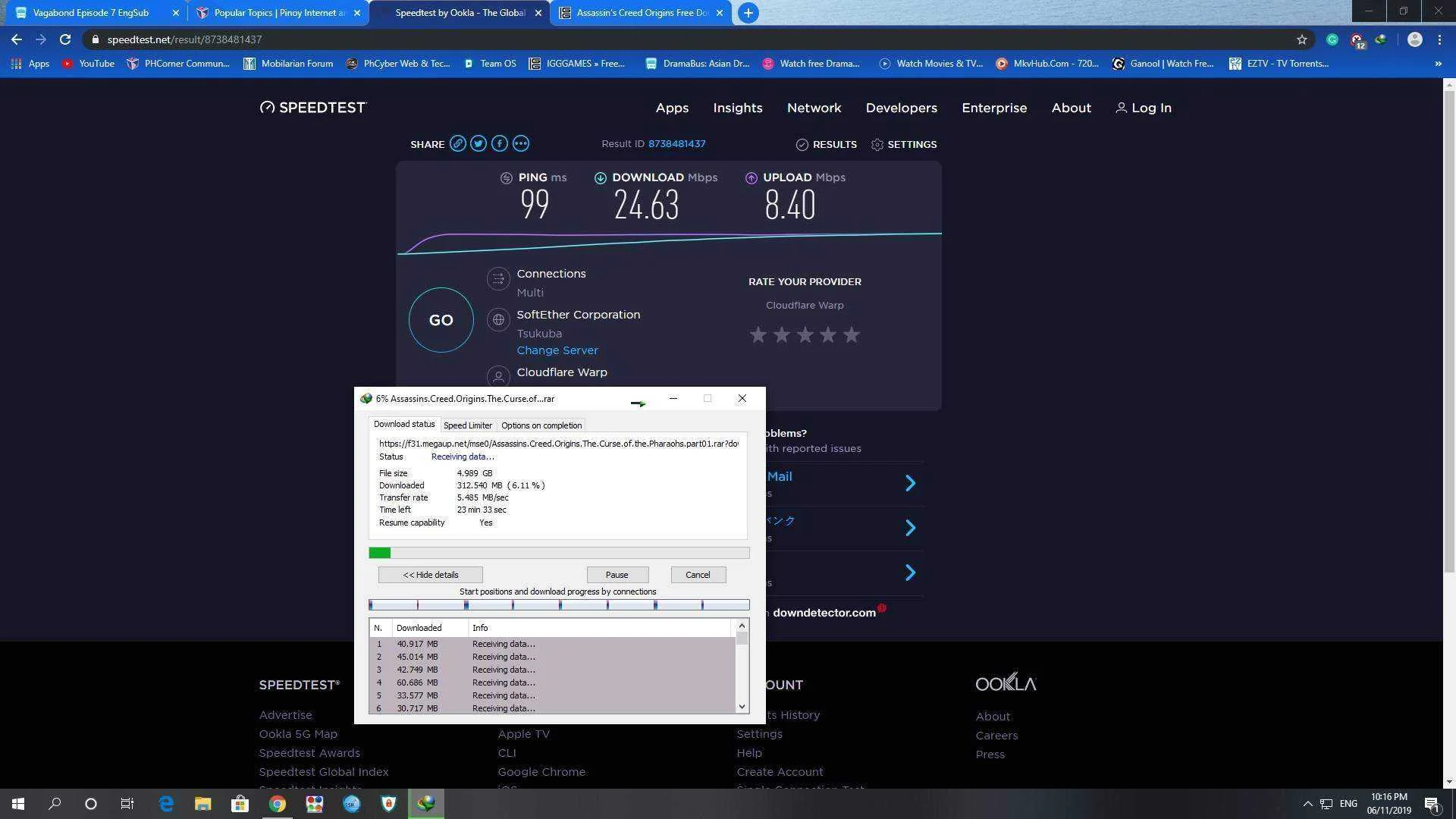The image size is (1456, 819).
Task: Open downdetector.com link
Action: click(824, 613)
